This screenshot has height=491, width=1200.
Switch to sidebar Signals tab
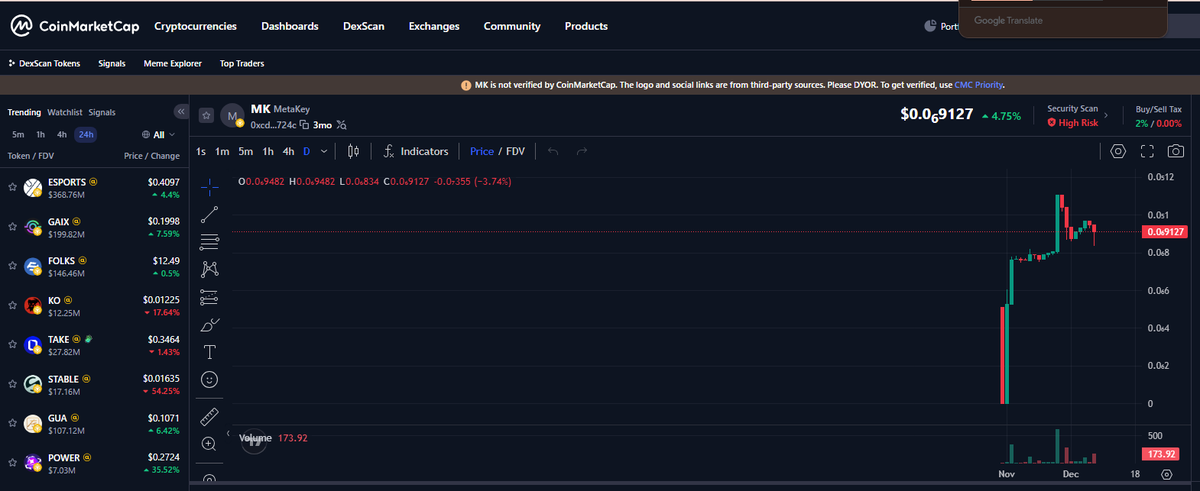pyautogui.click(x=102, y=112)
